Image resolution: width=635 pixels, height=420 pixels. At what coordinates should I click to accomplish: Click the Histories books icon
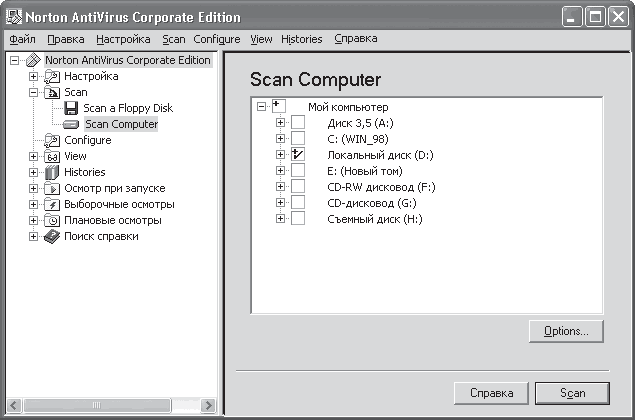pyautogui.click(x=52, y=172)
